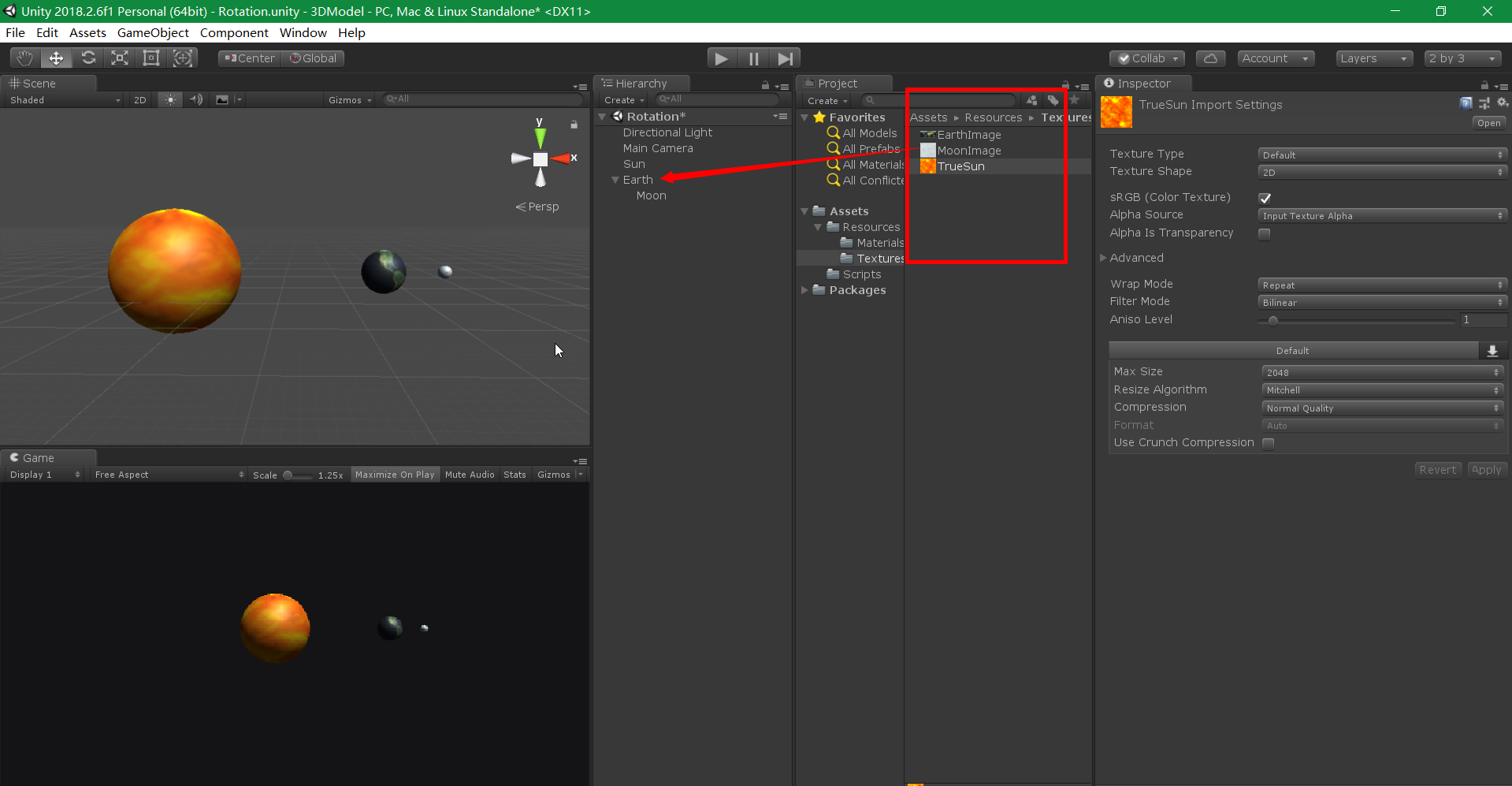Select the Rect transform tool
This screenshot has height=786, width=1512.
pos(150,58)
